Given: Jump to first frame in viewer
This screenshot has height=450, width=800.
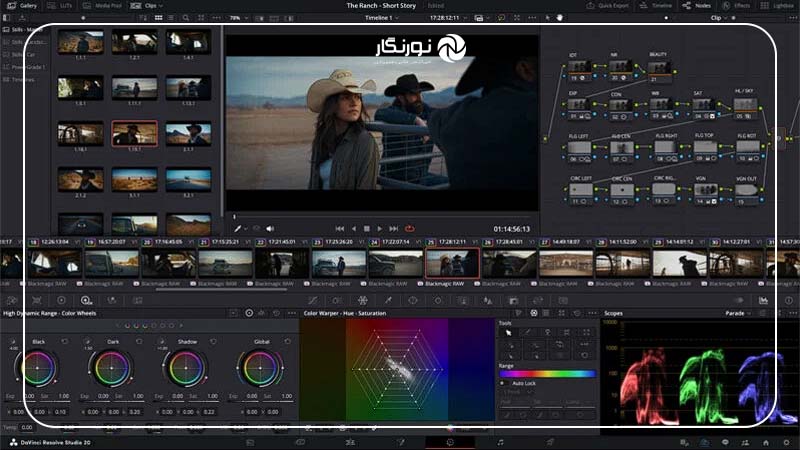Looking at the screenshot, I should pyautogui.click(x=340, y=229).
